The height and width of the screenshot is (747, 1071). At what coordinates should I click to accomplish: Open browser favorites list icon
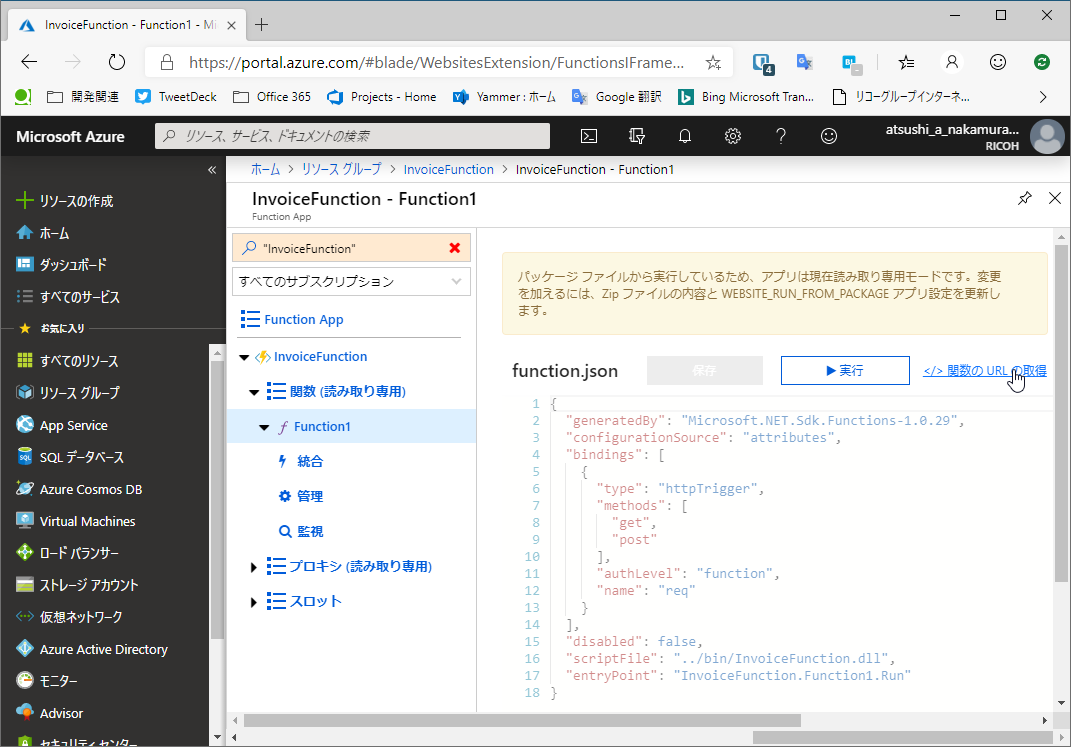pos(906,62)
